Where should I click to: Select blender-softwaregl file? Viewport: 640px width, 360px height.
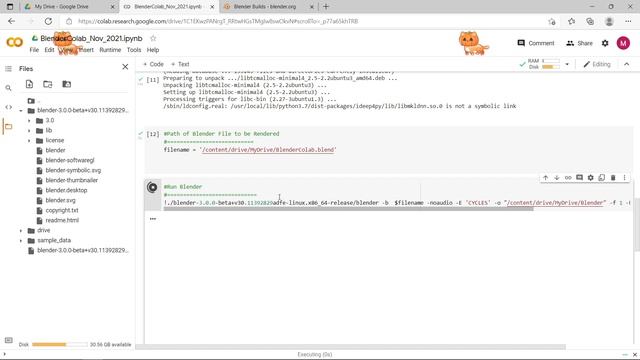pos(70,160)
